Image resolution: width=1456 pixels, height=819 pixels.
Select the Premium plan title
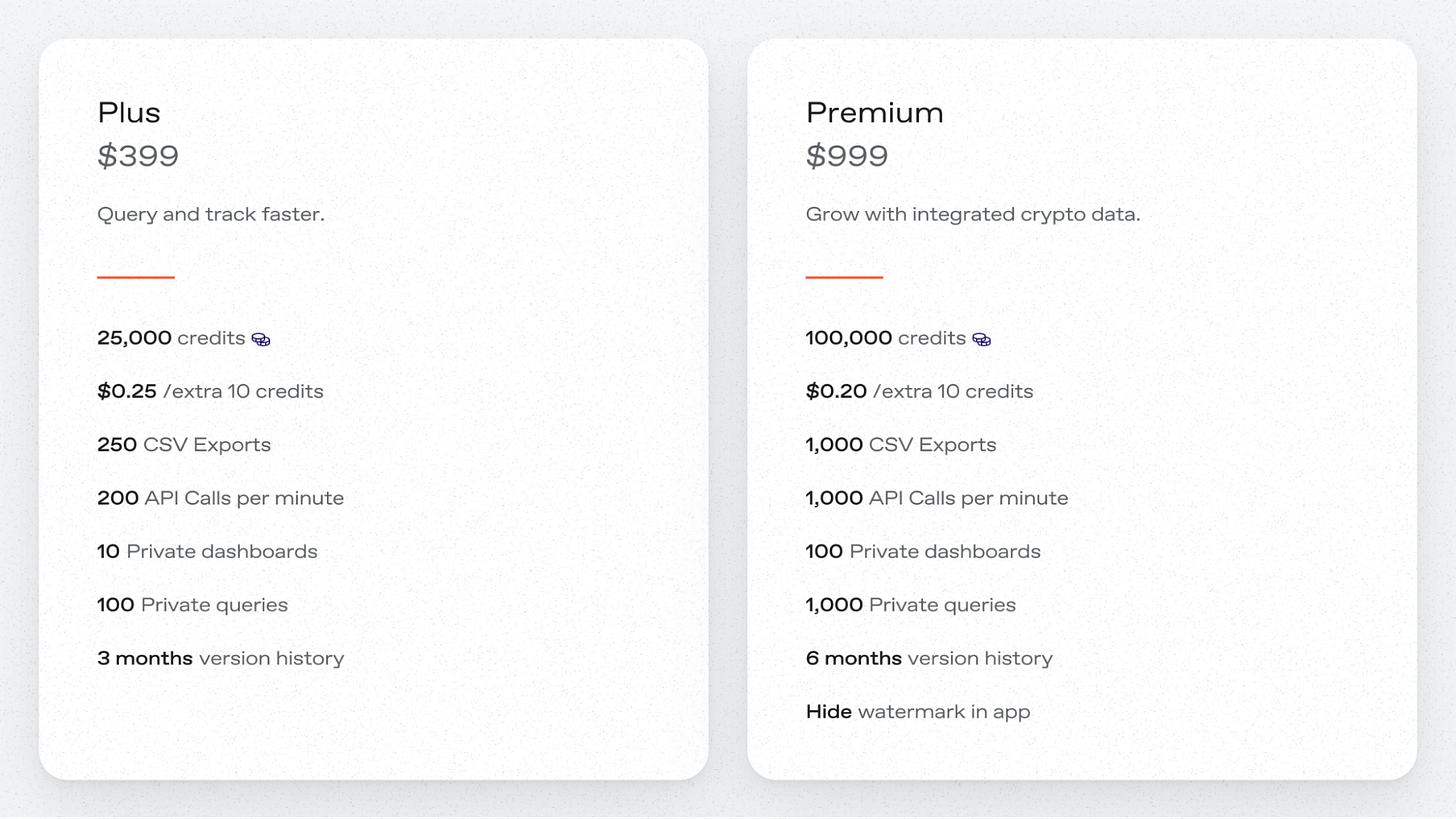point(874,113)
